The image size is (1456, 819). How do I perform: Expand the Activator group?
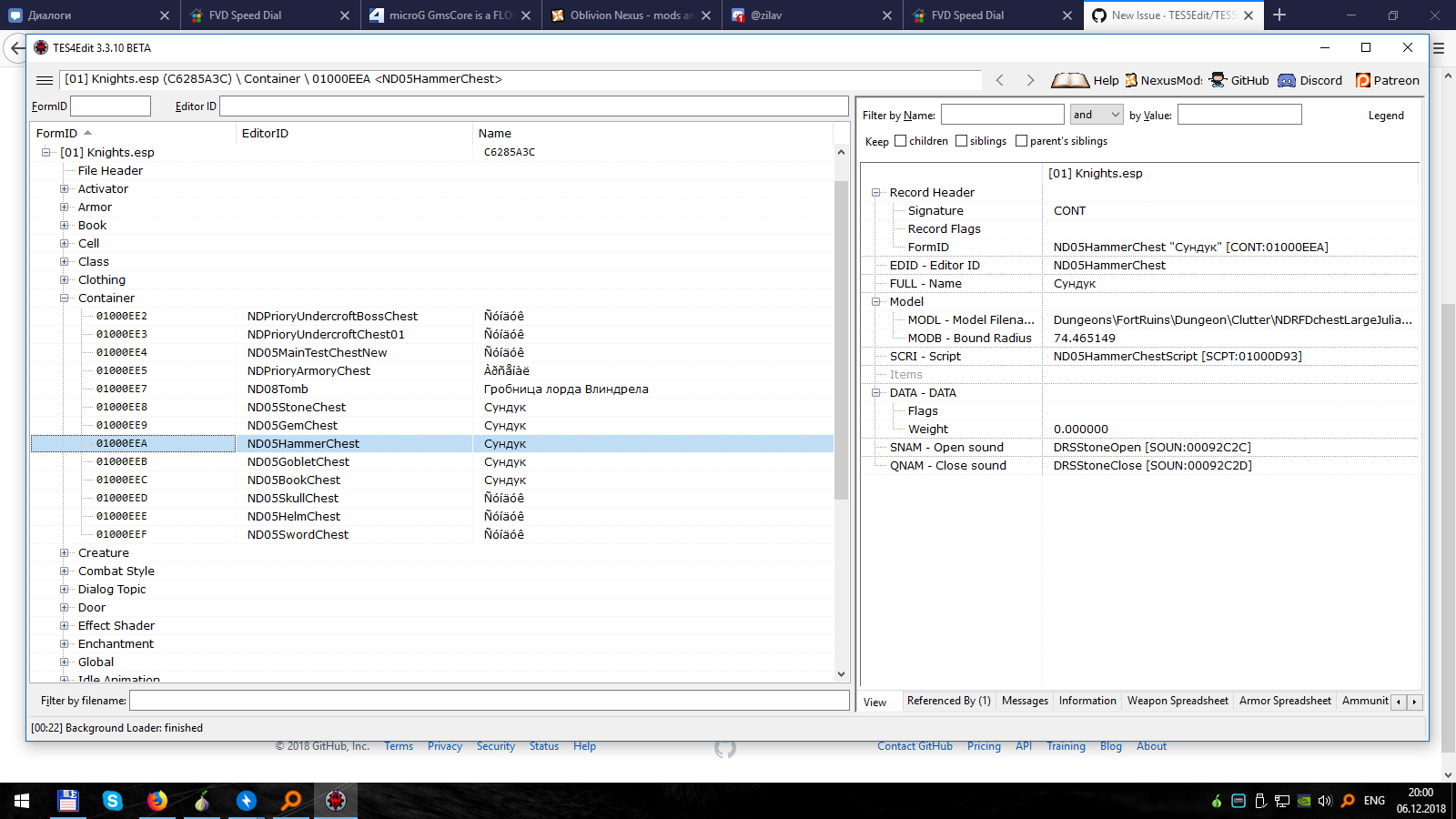65,188
